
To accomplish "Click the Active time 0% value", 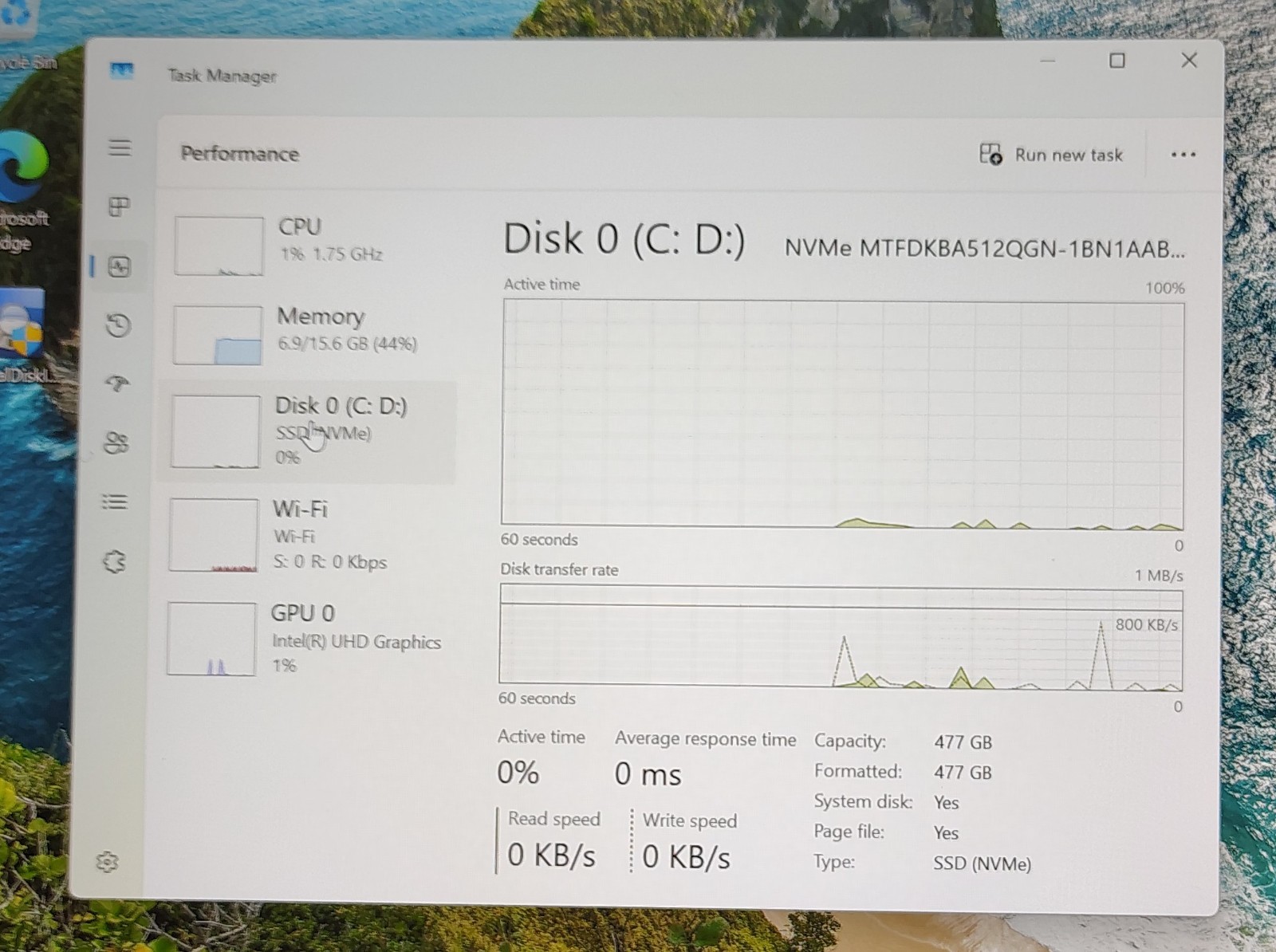I will [x=518, y=773].
